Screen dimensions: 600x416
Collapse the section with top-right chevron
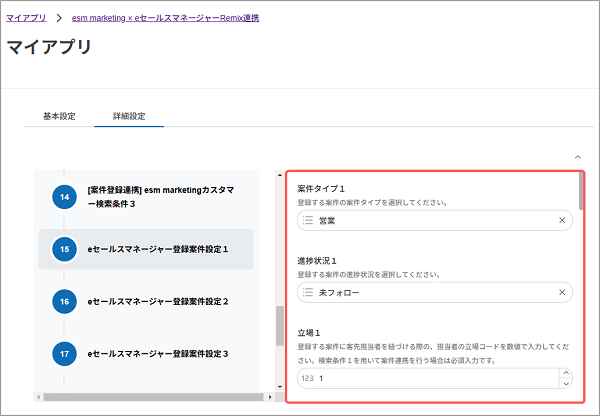point(577,157)
